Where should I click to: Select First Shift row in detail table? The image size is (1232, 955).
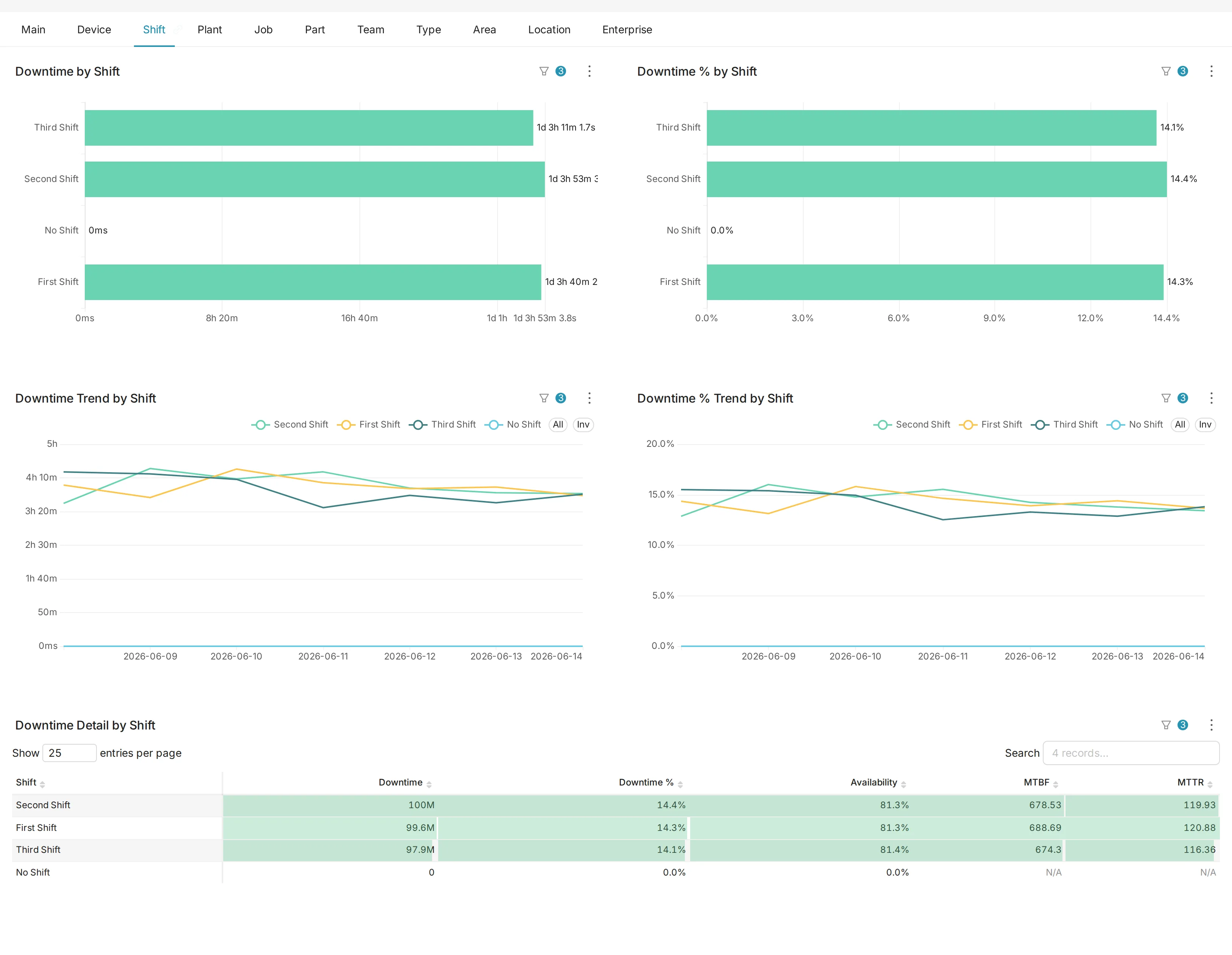click(616, 828)
